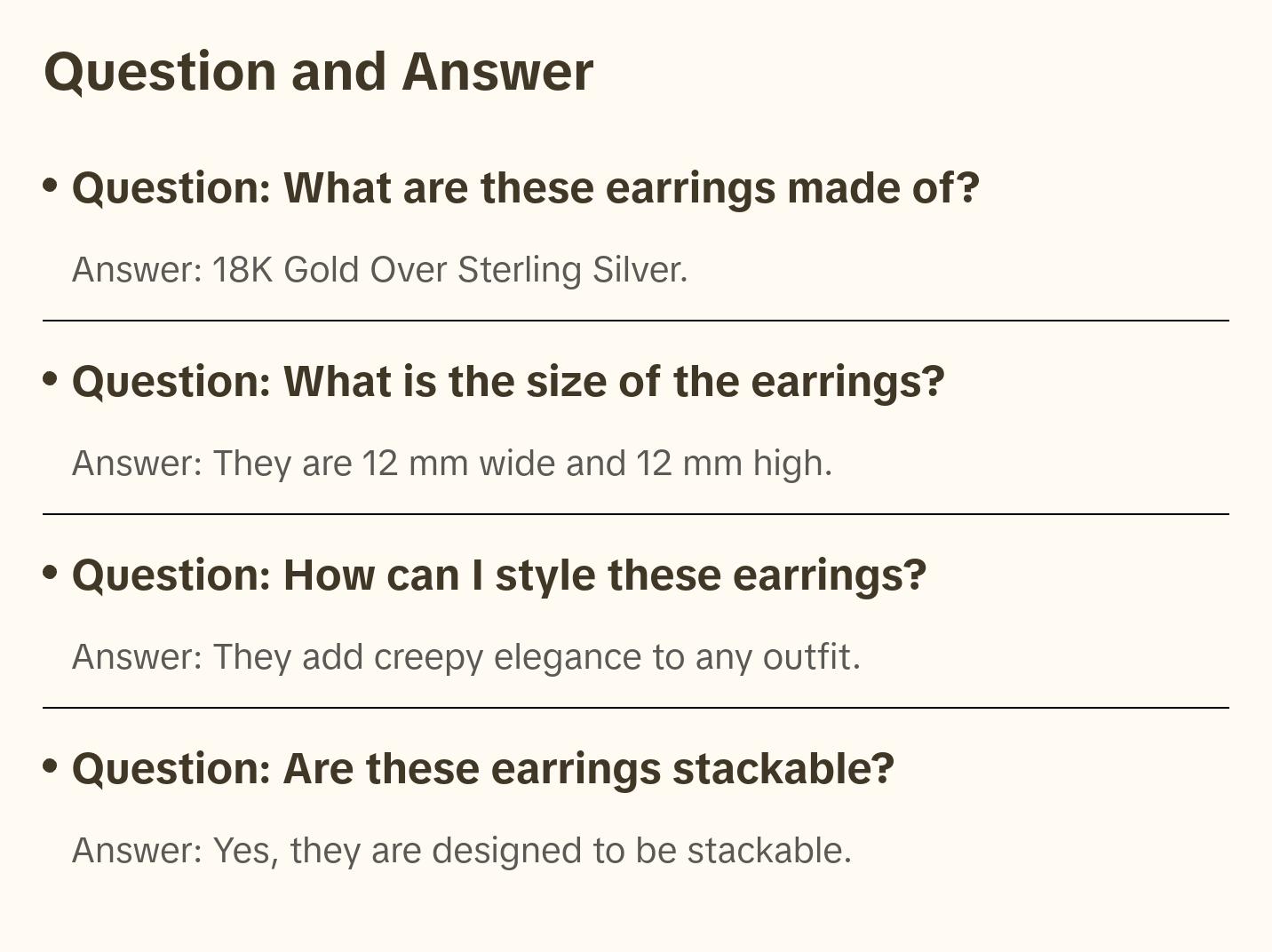
Task: Click the "Answer:" label under the stackable question
Action: [x=138, y=851]
